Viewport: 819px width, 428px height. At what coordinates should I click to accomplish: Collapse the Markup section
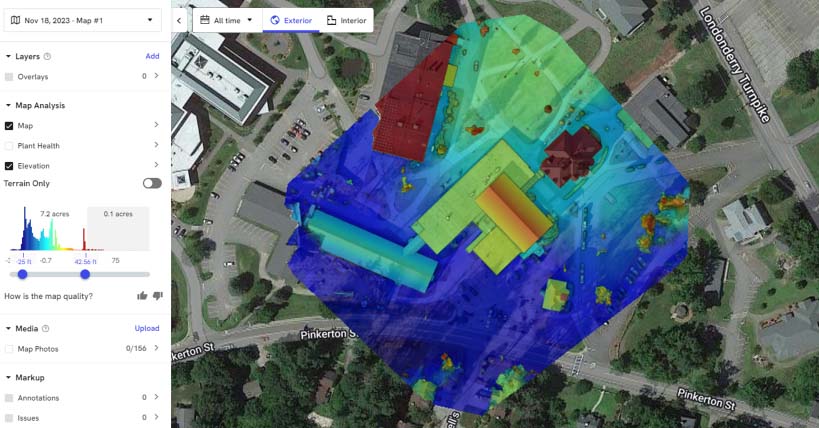coord(9,377)
